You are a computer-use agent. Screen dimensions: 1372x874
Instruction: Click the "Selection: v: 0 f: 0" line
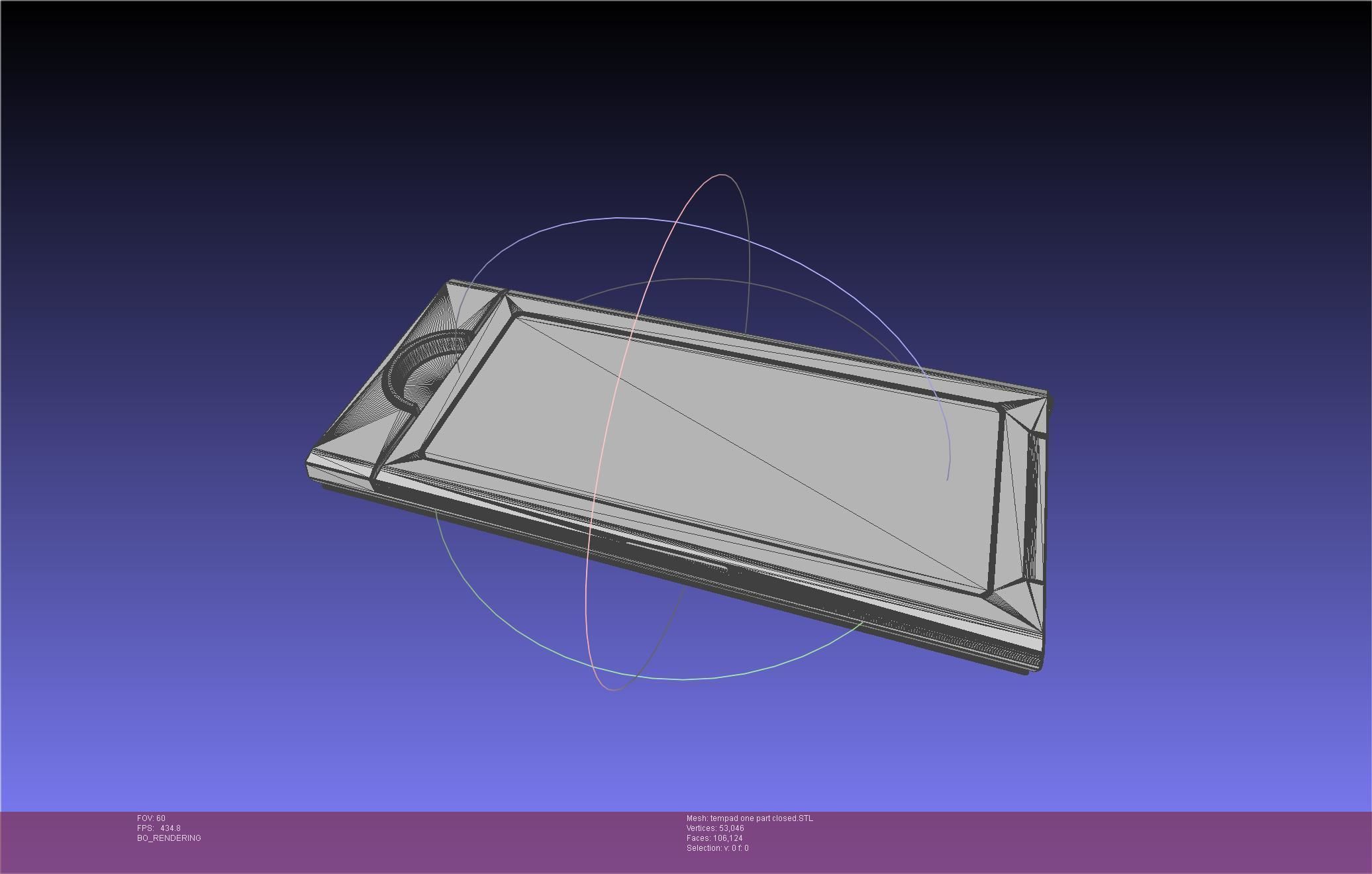pos(718,848)
